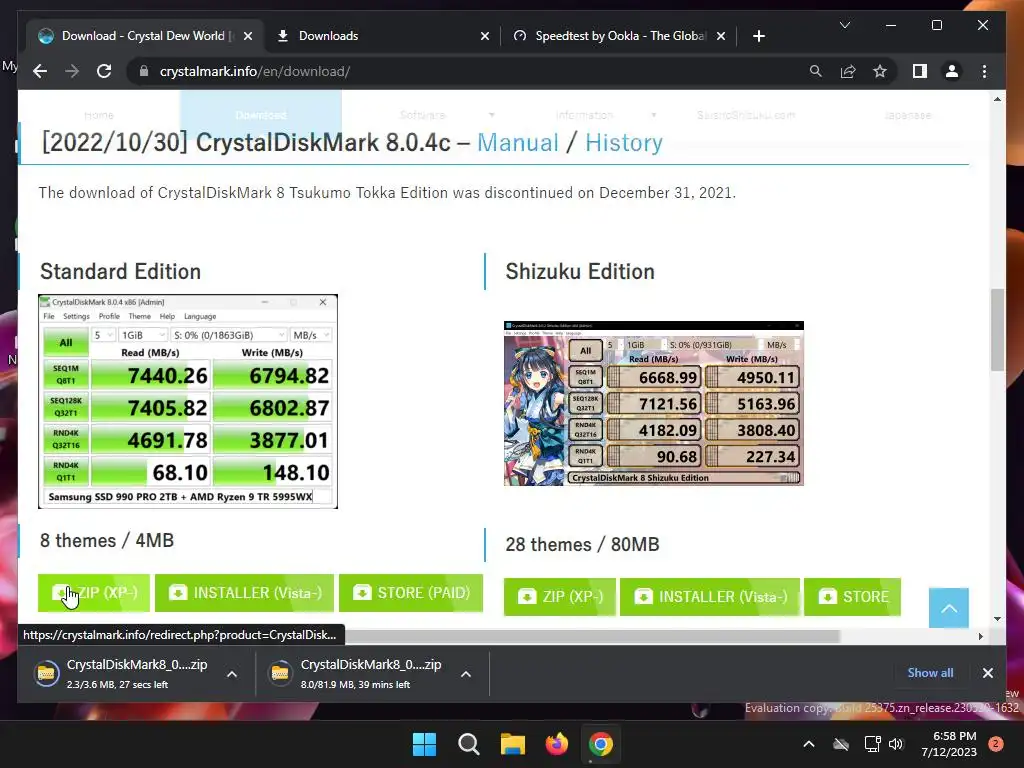Click the address bar URL
Viewport: 1024px width, 768px height.
pos(255,71)
